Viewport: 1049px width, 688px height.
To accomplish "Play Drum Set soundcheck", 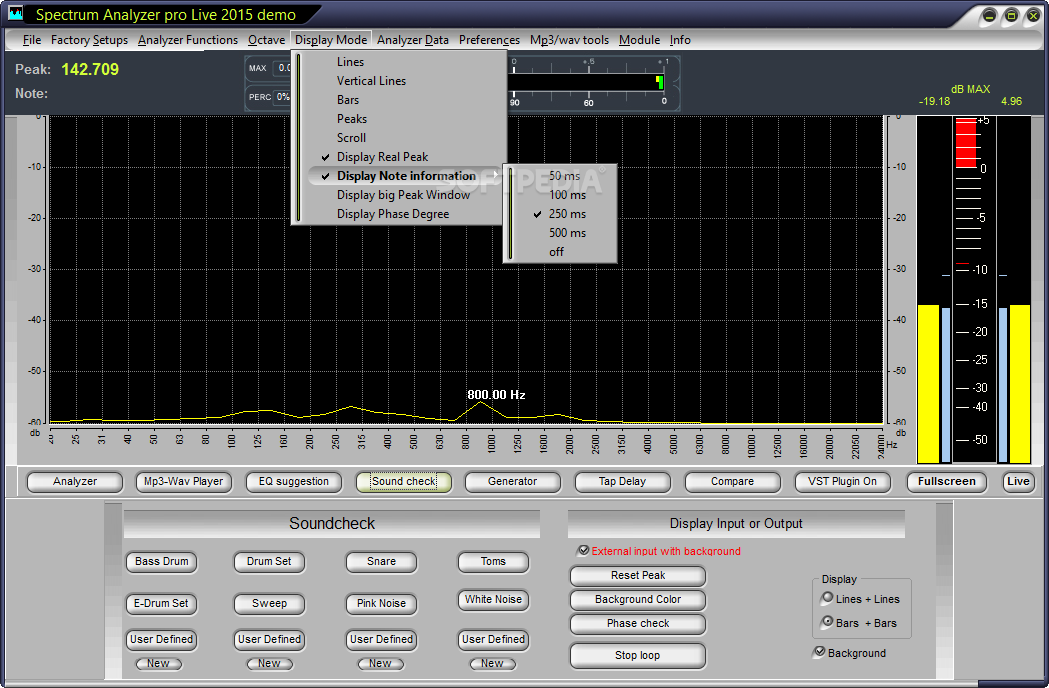I will coord(269,562).
